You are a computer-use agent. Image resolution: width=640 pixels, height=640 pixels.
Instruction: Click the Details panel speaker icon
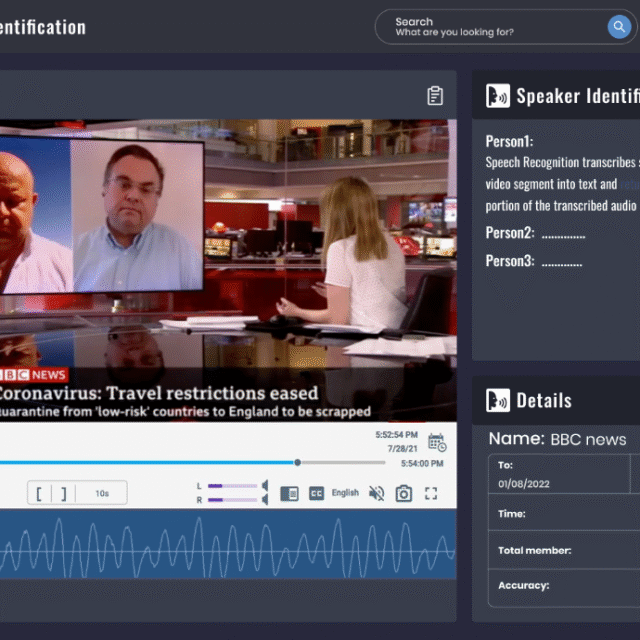pyautogui.click(x=497, y=401)
